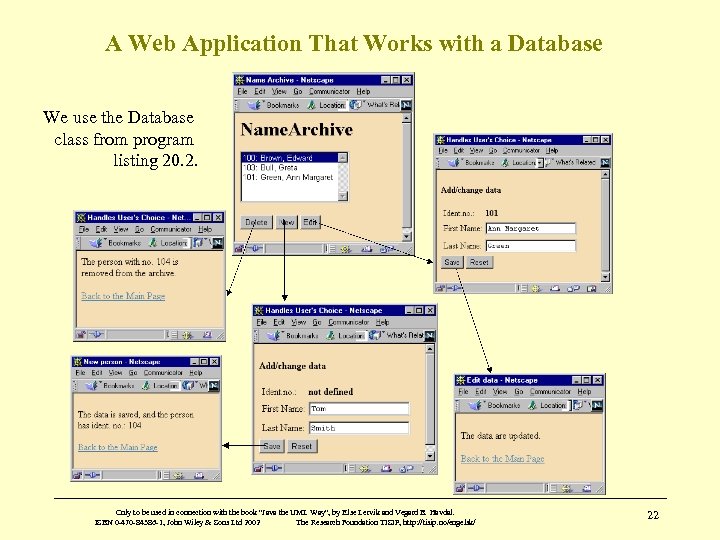720x540 pixels.
Task: Click Bookmarks icon in 'not defined' window toolbar
Action: [274, 336]
